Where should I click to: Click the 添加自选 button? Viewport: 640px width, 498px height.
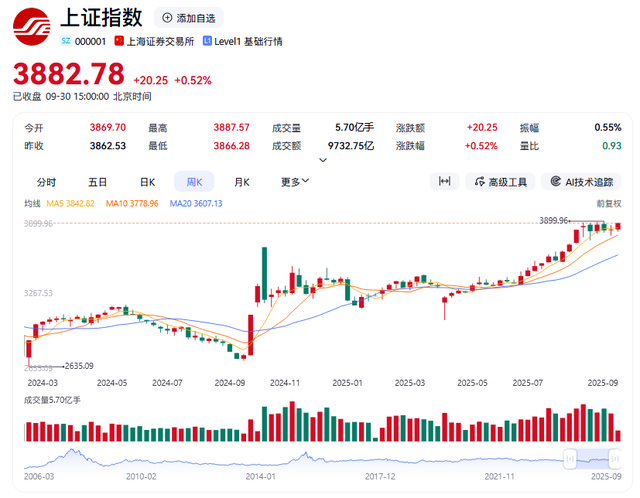(x=189, y=18)
